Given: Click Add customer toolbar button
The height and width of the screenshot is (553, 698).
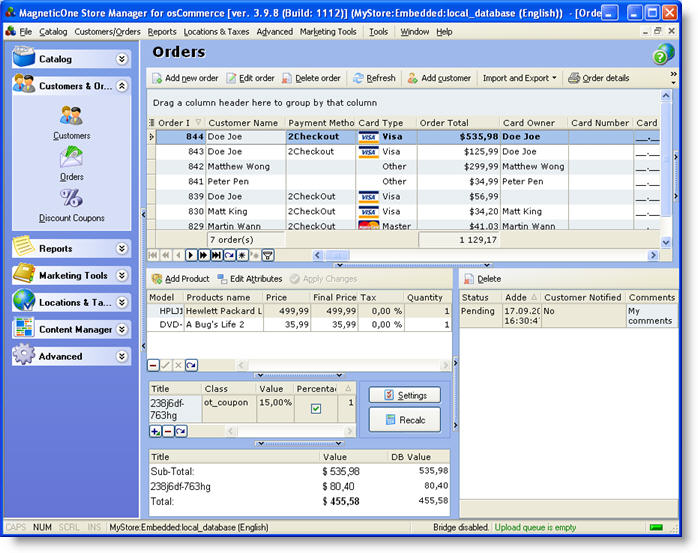Looking at the screenshot, I should (x=439, y=78).
